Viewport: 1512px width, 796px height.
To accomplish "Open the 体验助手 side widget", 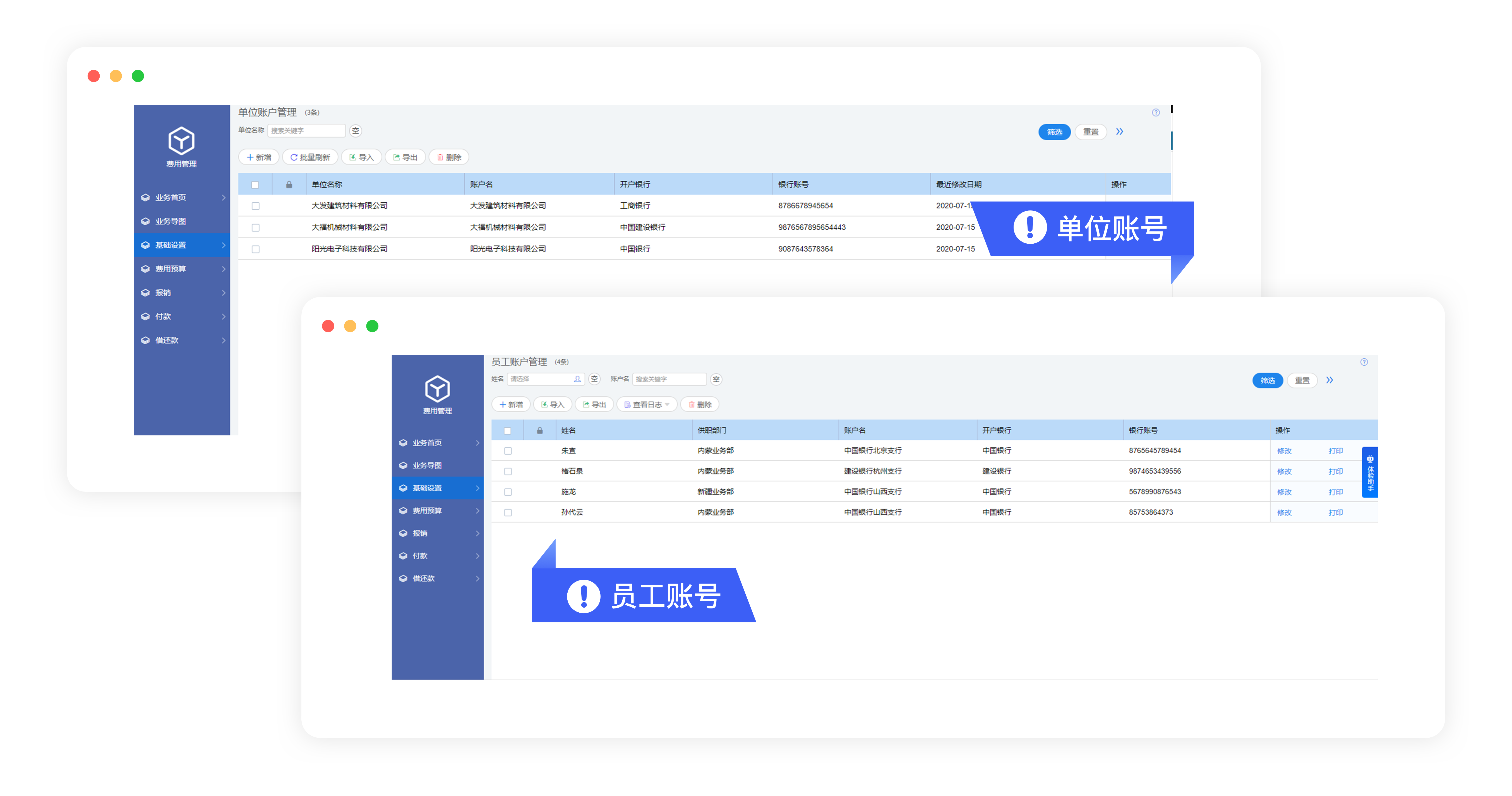I will tap(1370, 473).
